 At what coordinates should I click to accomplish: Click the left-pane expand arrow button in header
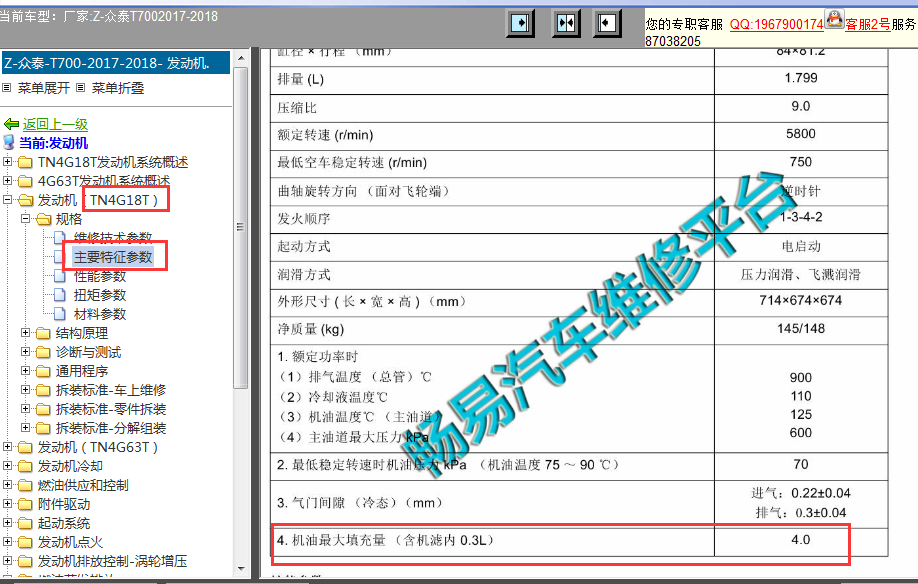coord(520,23)
